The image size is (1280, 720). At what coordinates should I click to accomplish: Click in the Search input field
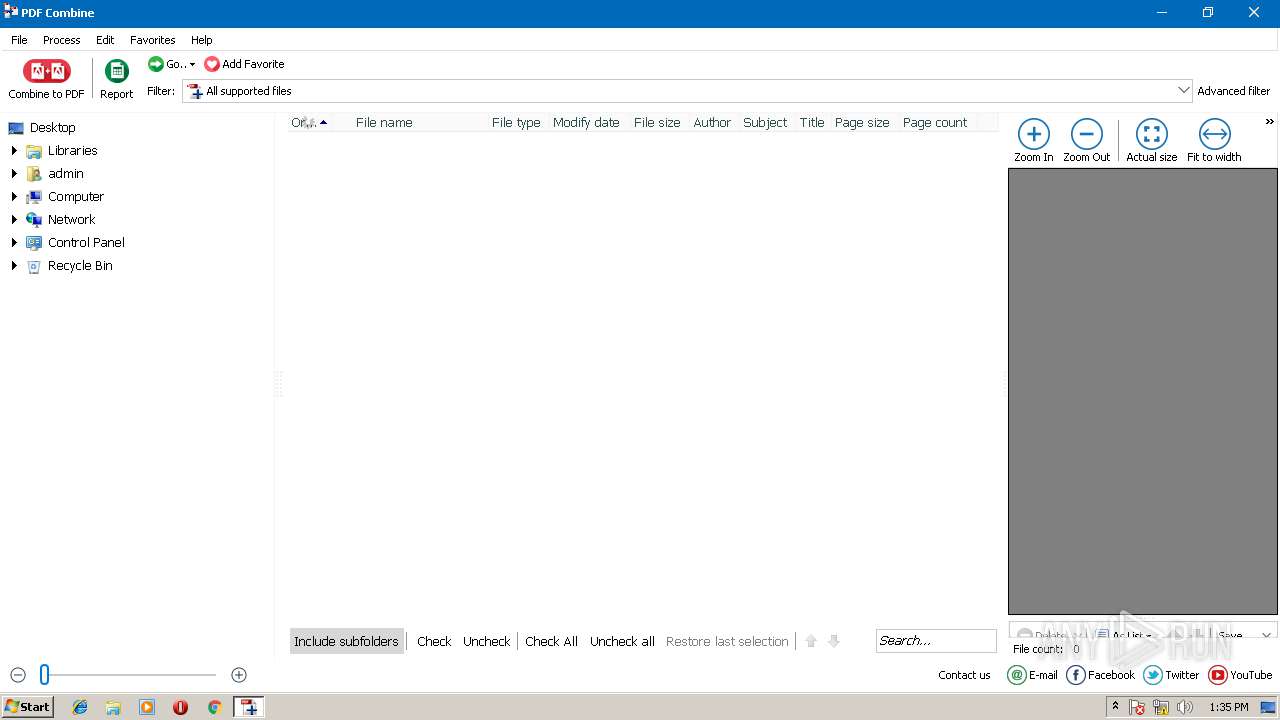pyautogui.click(x=936, y=641)
